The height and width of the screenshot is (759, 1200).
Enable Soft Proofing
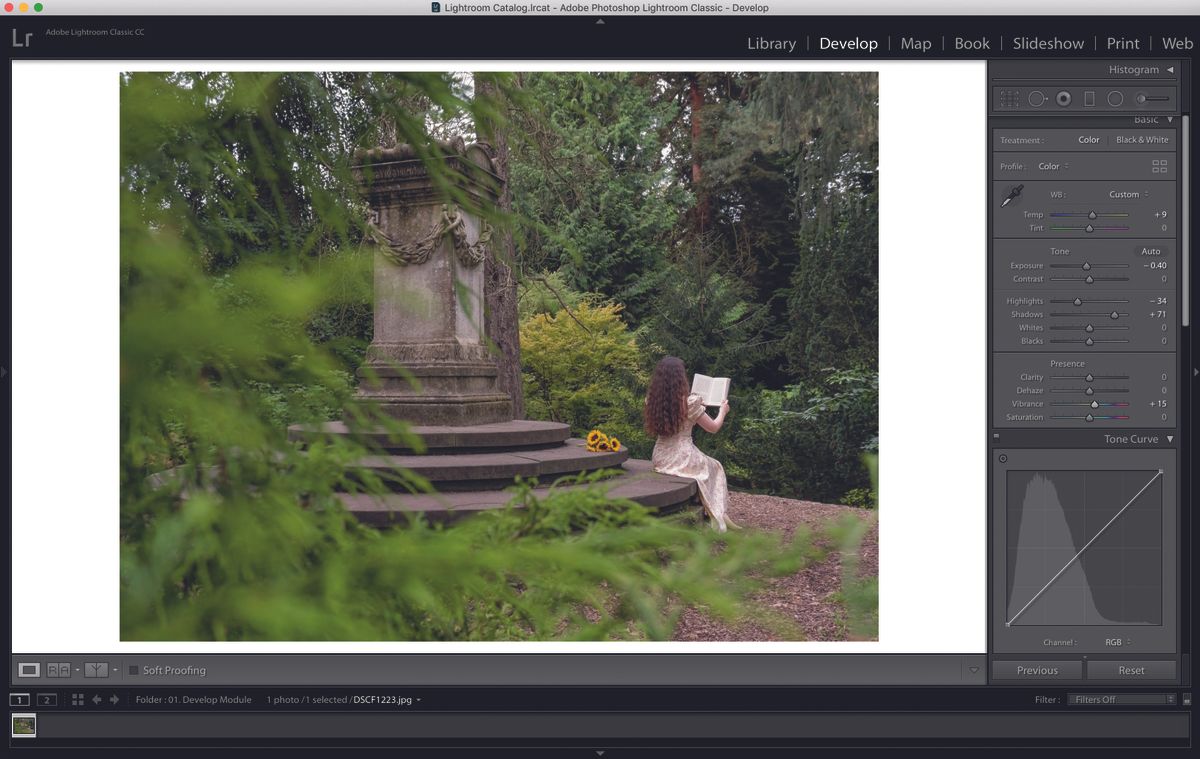[x=133, y=670]
